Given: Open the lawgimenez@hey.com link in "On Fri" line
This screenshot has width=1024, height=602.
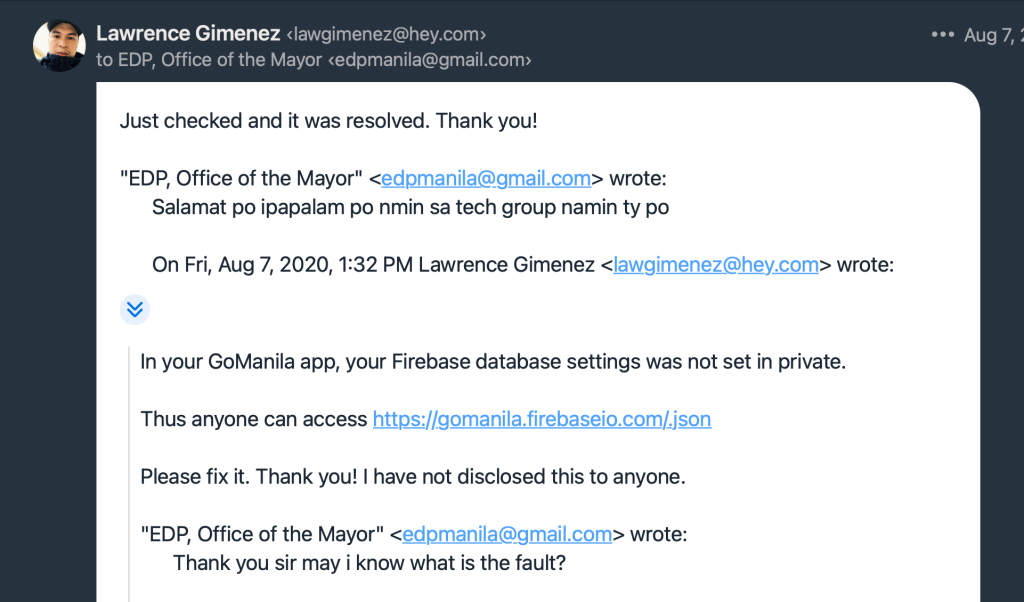Looking at the screenshot, I should click(x=716, y=265).
